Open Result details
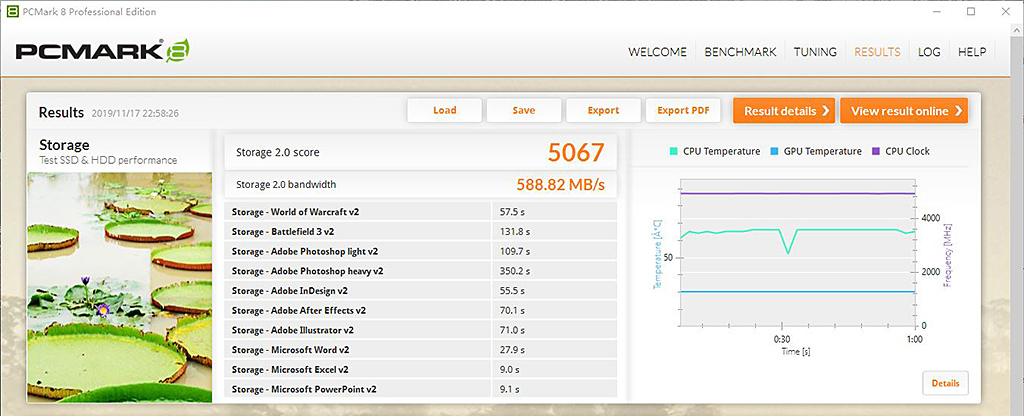1024x416 pixels. [784, 111]
